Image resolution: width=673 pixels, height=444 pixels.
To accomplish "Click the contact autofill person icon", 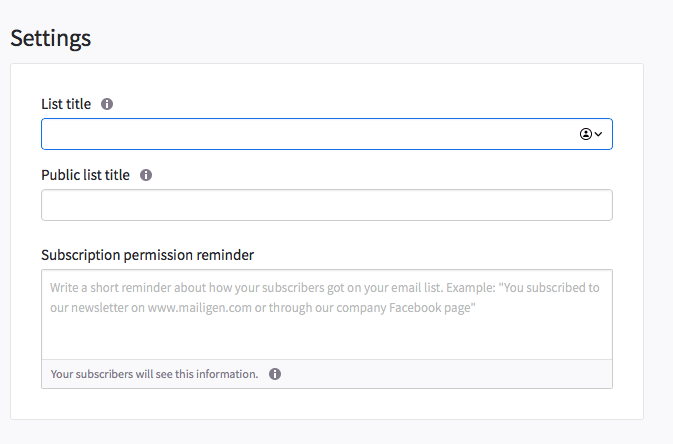I will pos(585,134).
